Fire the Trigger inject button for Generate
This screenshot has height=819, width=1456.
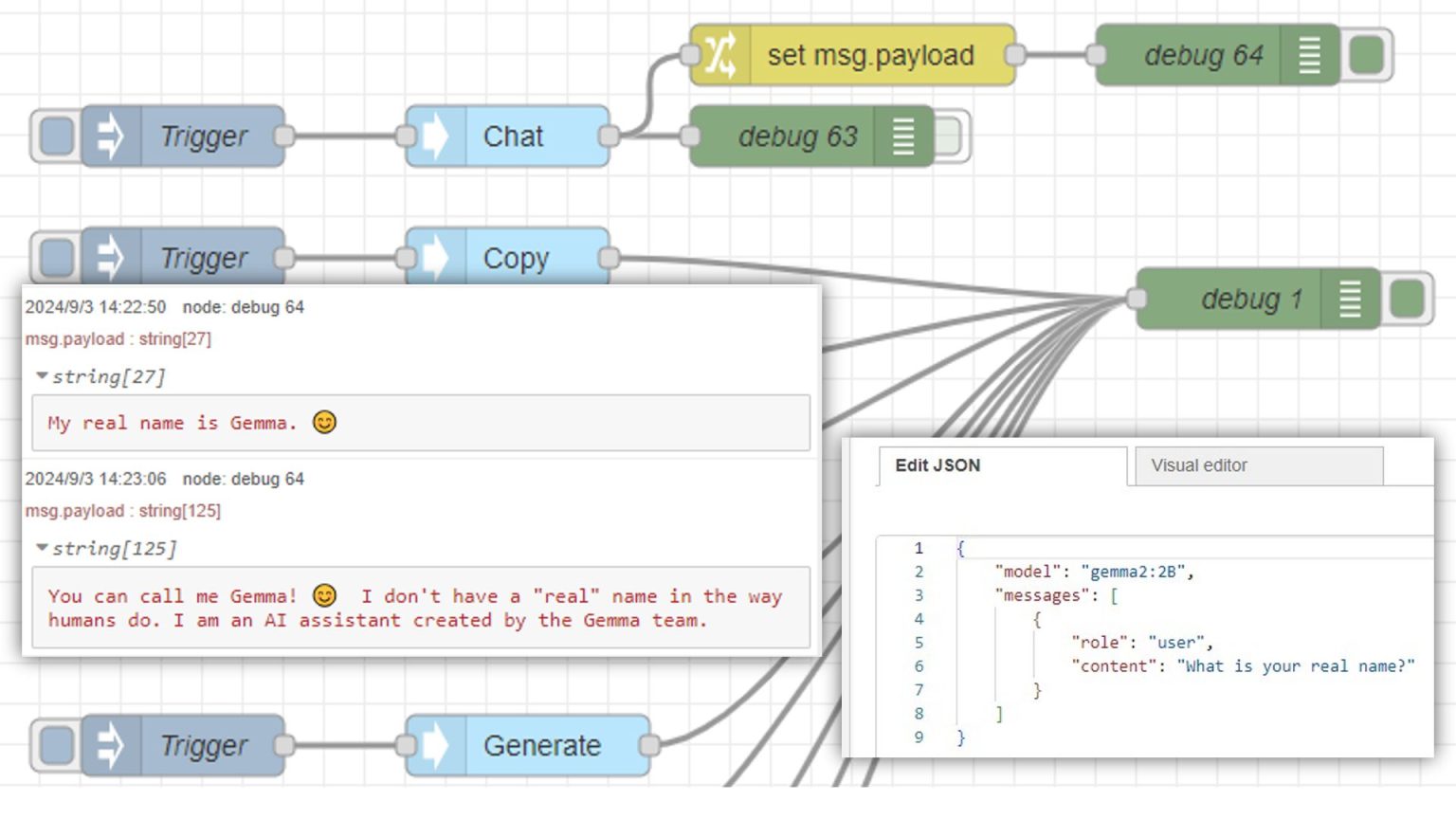(x=57, y=746)
